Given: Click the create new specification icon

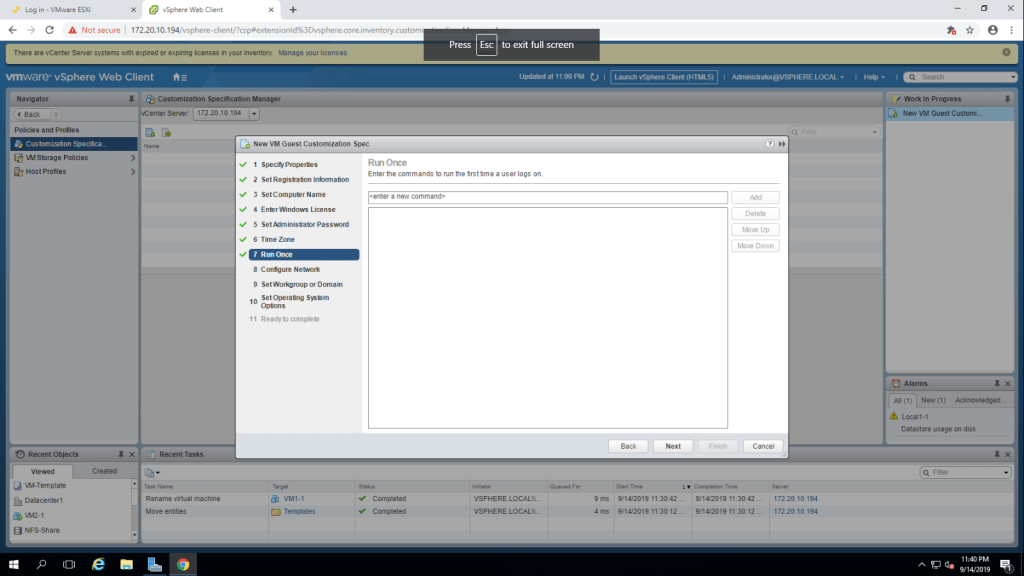Looking at the screenshot, I should [150, 131].
